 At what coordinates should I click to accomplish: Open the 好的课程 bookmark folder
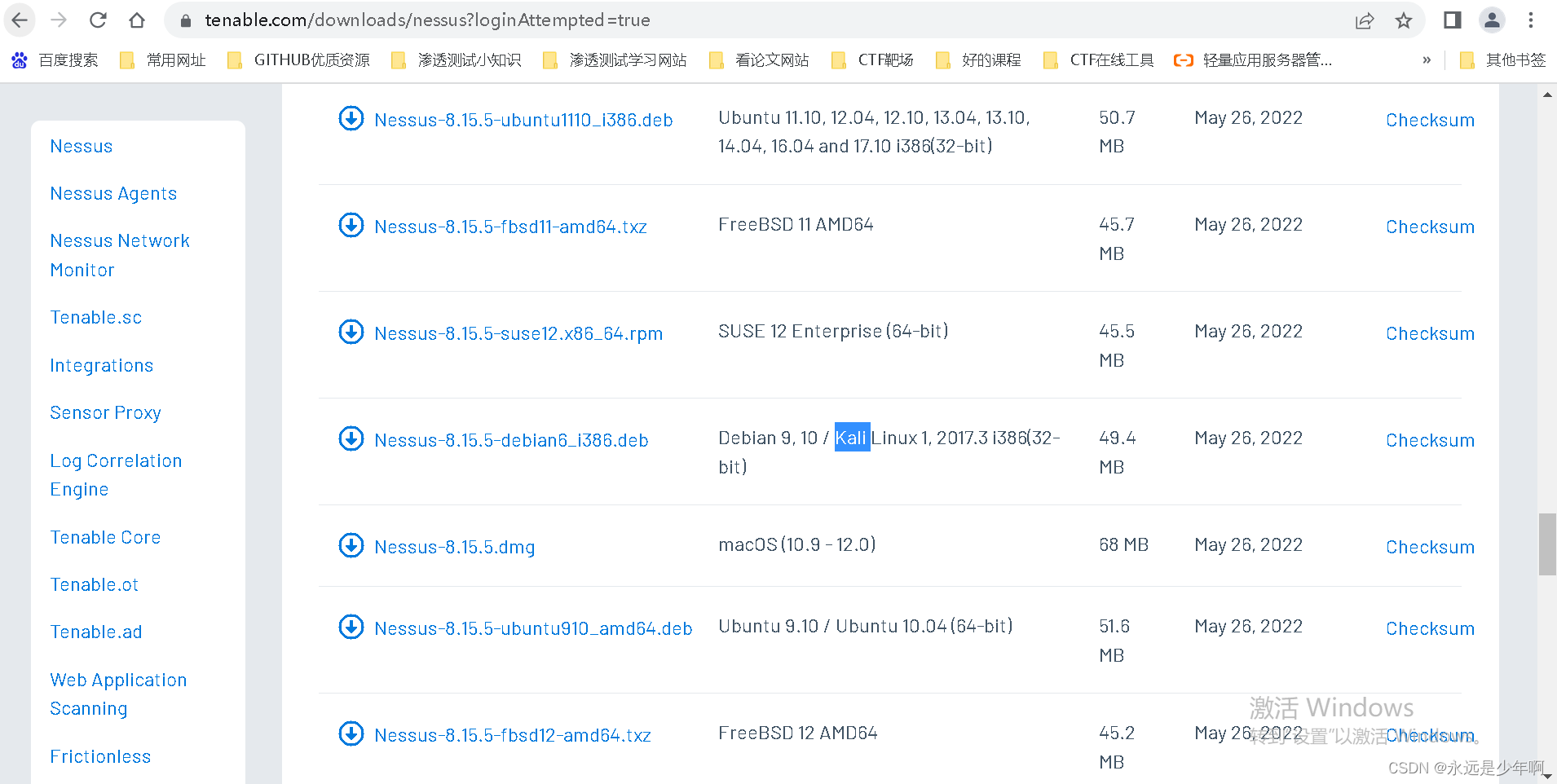978,60
